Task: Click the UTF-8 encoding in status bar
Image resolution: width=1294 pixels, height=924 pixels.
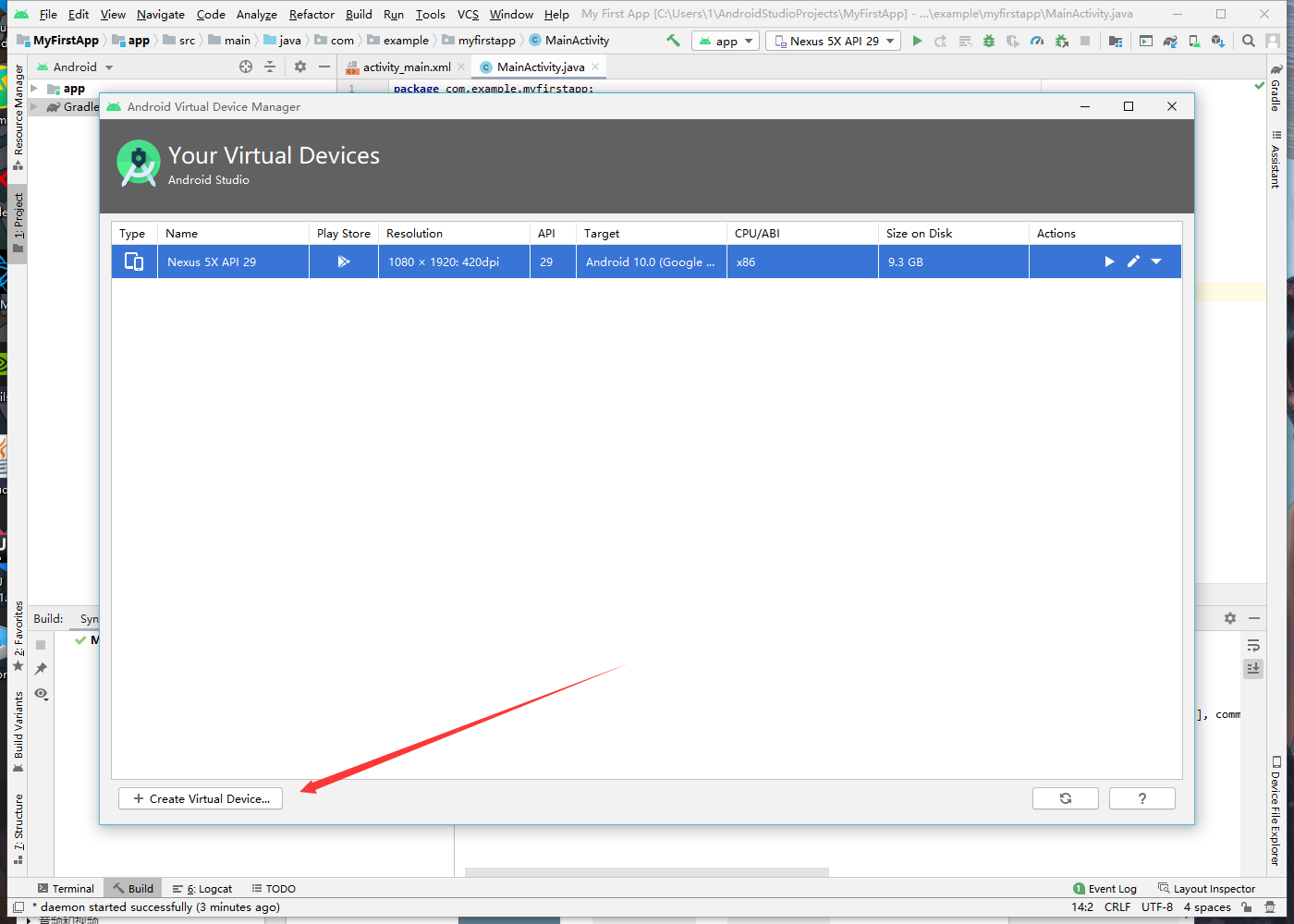Action: coord(1157,906)
